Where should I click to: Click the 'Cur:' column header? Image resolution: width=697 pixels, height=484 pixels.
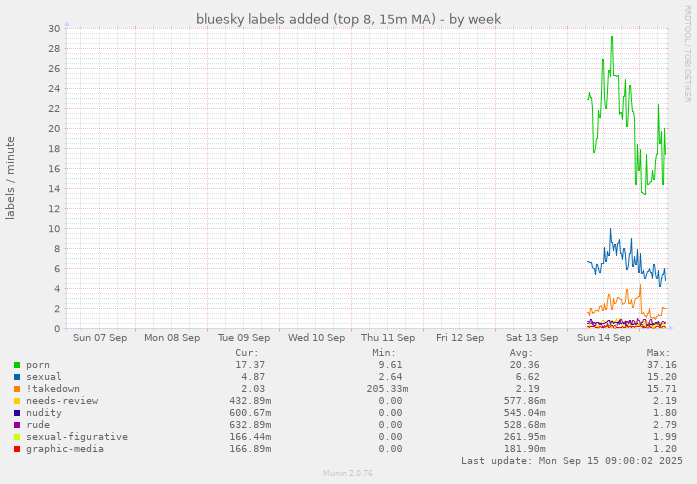pyautogui.click(x=247, y=353)
